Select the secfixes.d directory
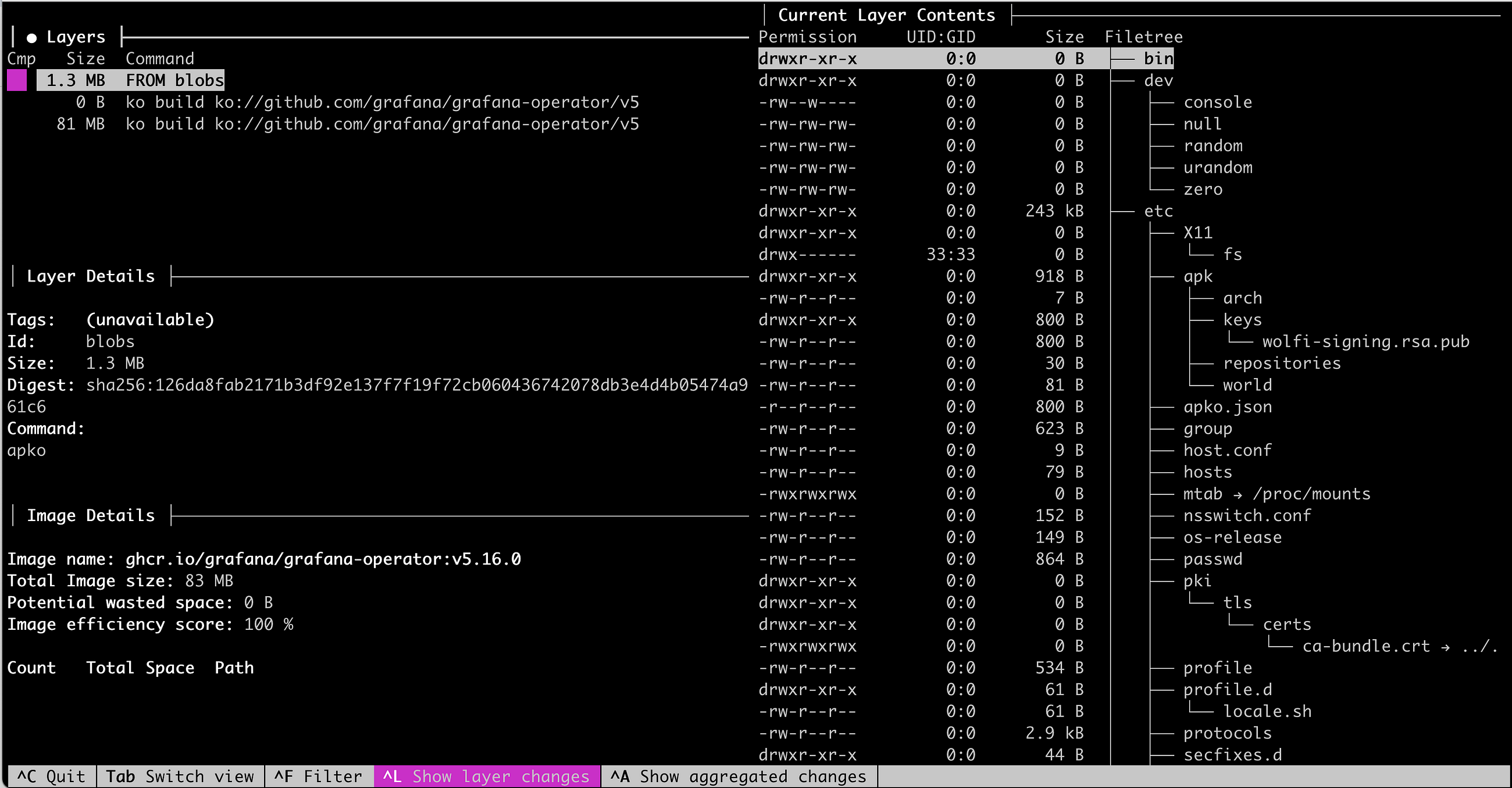The height and width of the screenshot is (788, 1512). point(1233,754)
